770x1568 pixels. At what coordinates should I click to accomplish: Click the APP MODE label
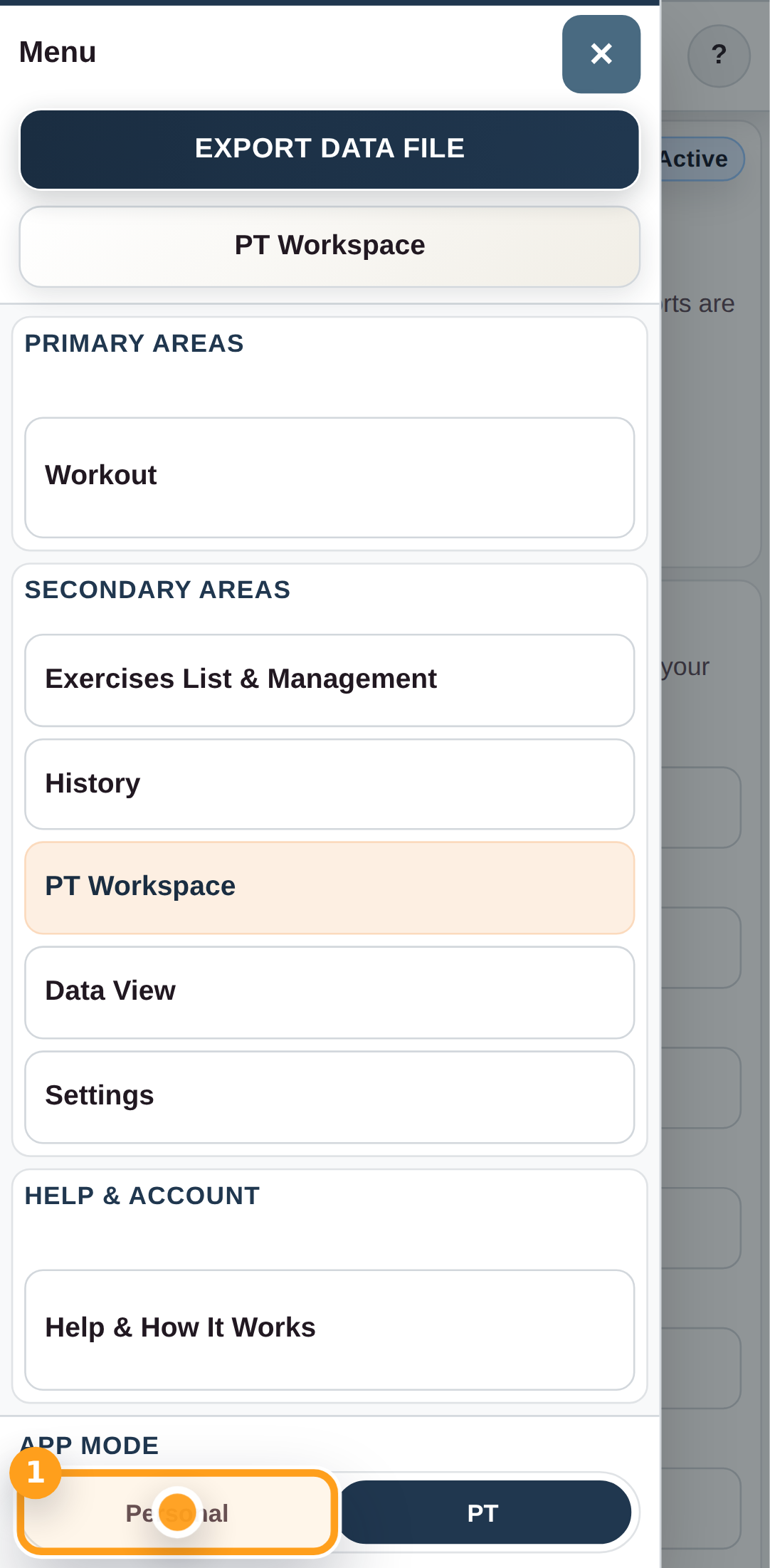click(90, 1446)
